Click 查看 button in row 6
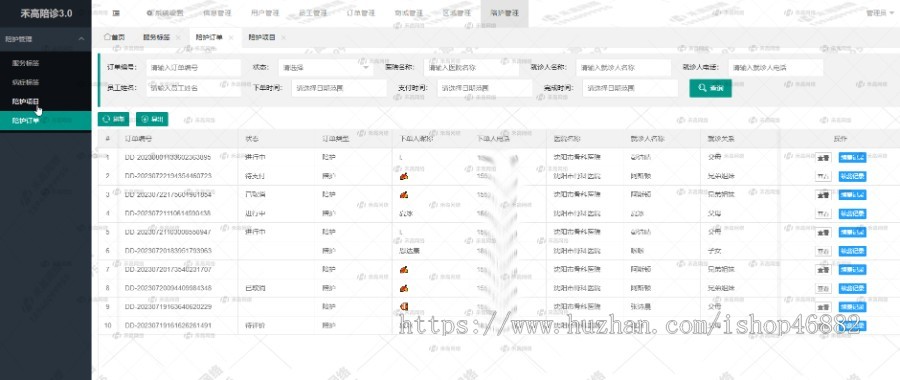Viewport: 900px width, 380px height. pyautogui.click(x=823, y=251)
